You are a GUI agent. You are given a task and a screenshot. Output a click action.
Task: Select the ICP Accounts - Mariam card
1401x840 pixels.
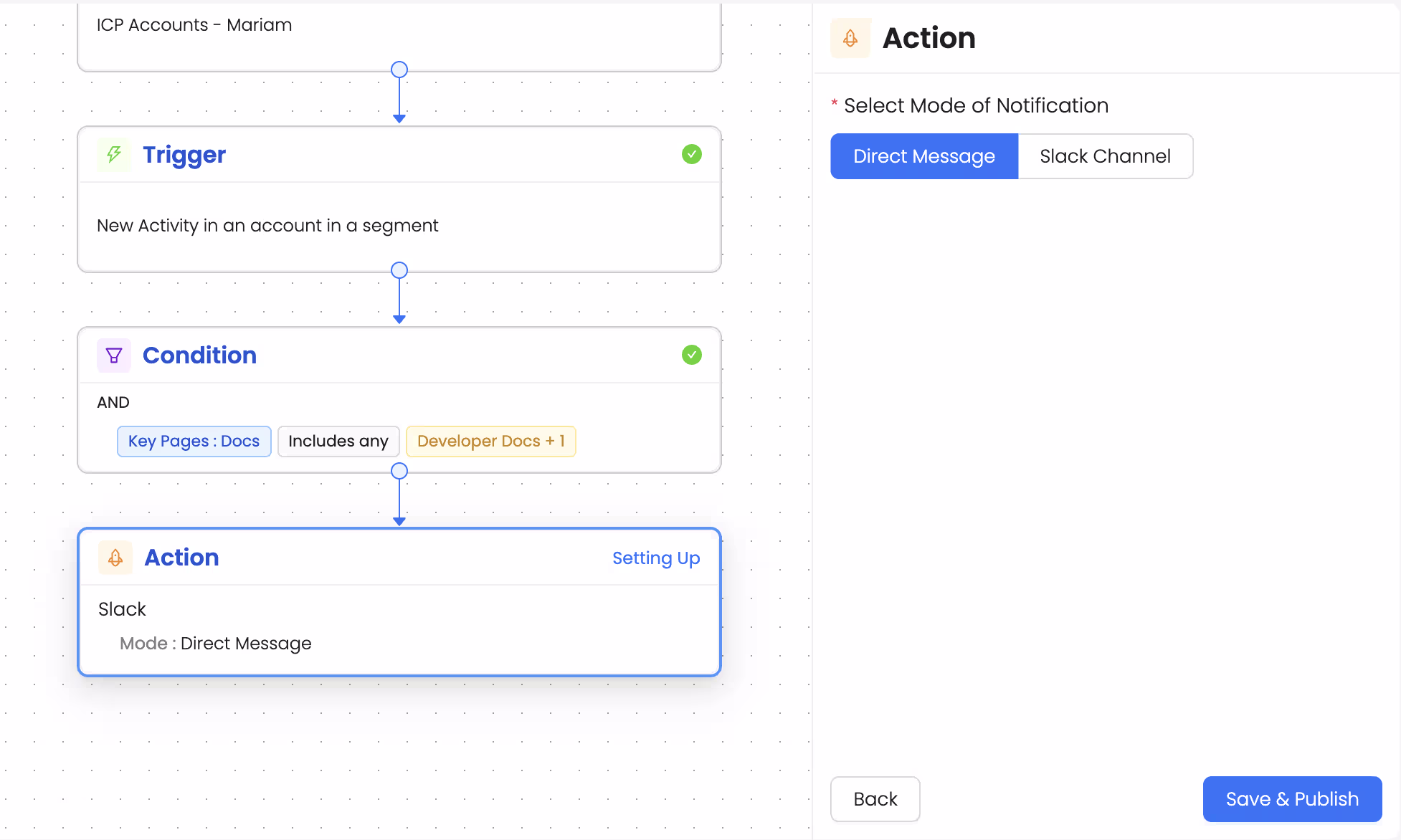pos(194,24)
